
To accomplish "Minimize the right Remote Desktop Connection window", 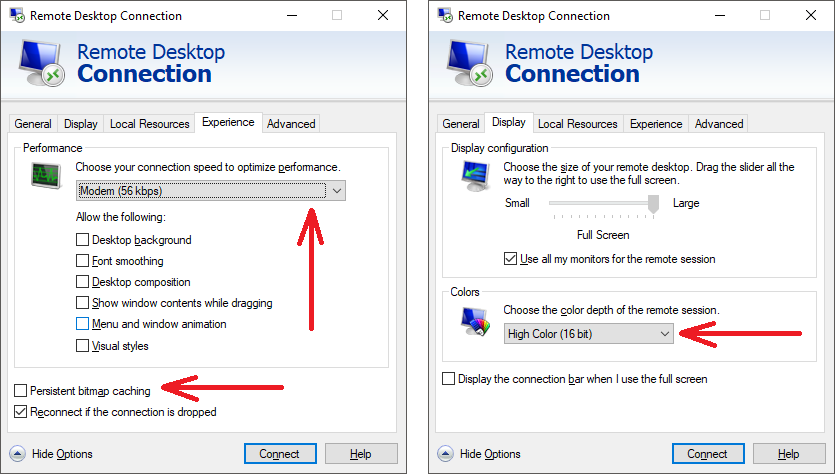I will click(x=720, y=15).
